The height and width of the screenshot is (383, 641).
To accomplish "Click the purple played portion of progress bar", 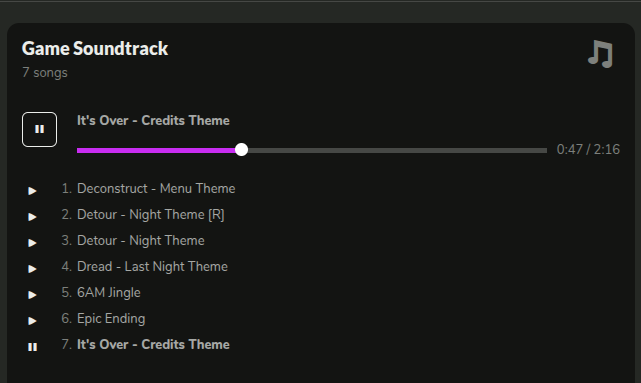I will click(156, 150).
